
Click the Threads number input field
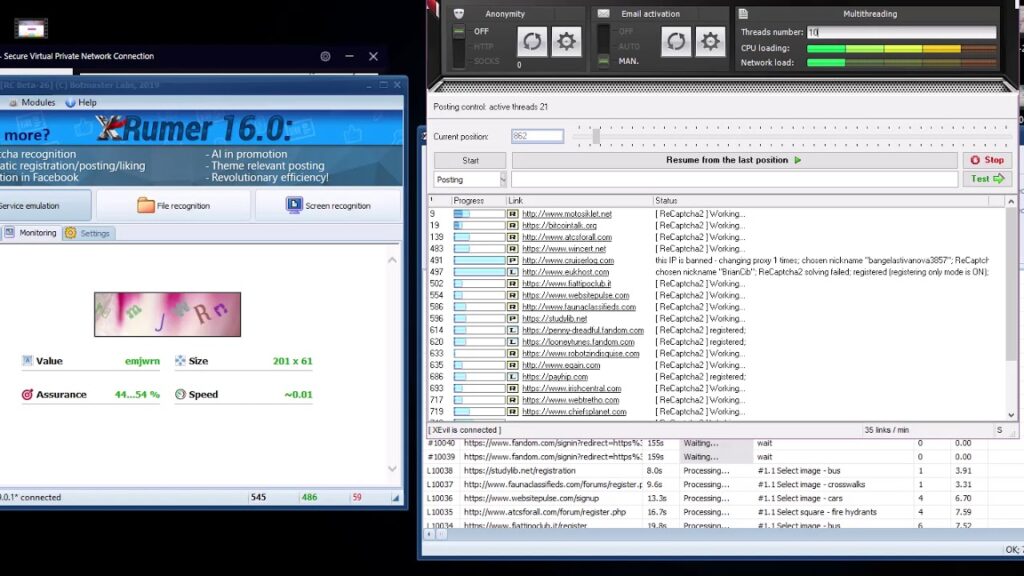click(x=901, y=32)
